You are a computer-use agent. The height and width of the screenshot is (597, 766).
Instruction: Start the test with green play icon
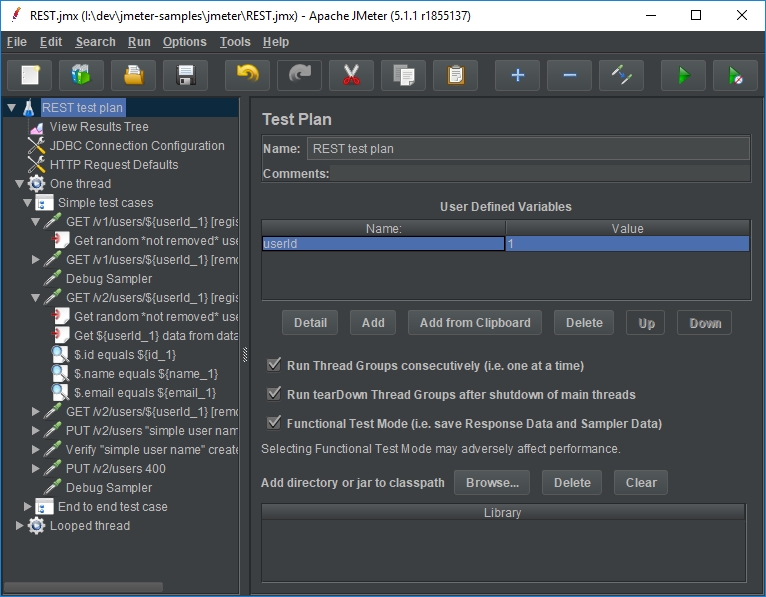683,76
